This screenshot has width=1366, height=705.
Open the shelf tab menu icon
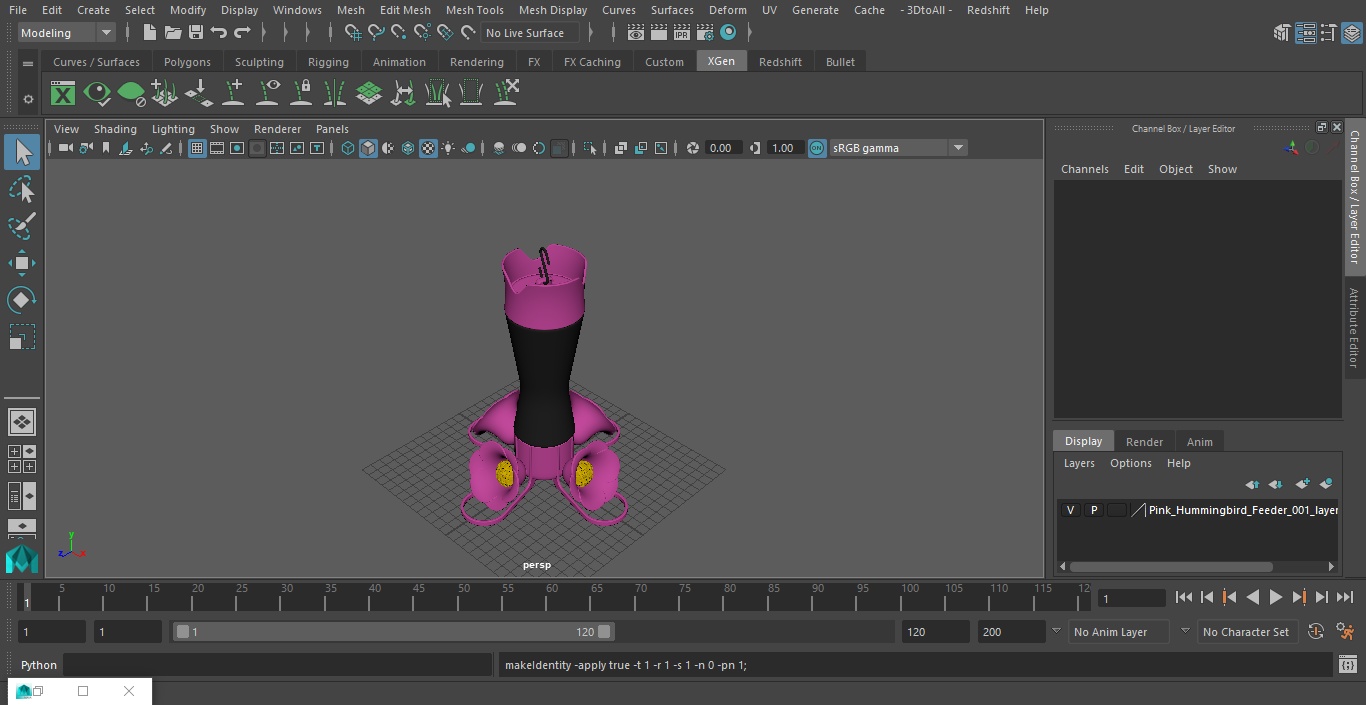click(28, 63)
